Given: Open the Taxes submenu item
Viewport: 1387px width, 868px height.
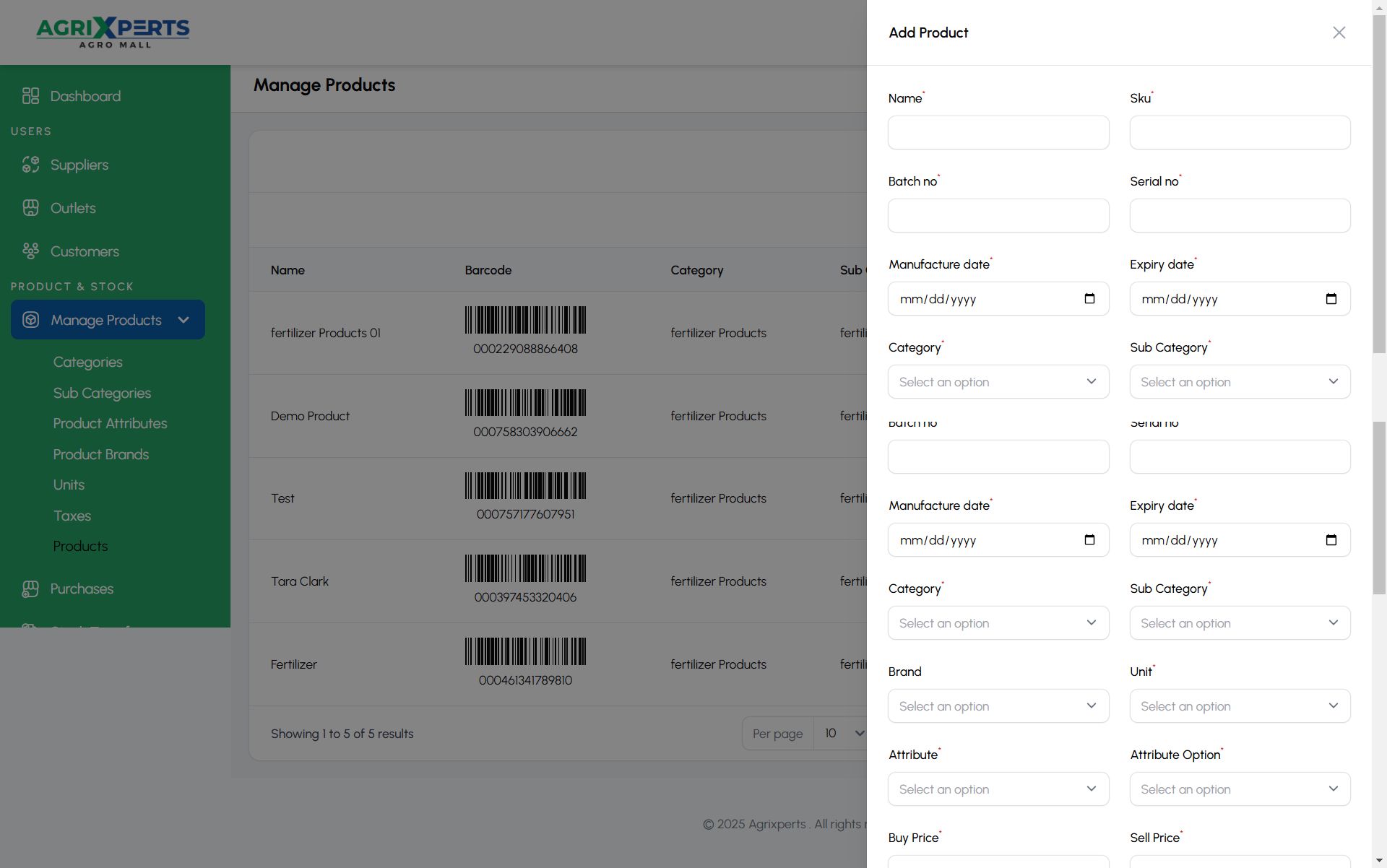Looking at the screenshot, I should tap(72, 516).
